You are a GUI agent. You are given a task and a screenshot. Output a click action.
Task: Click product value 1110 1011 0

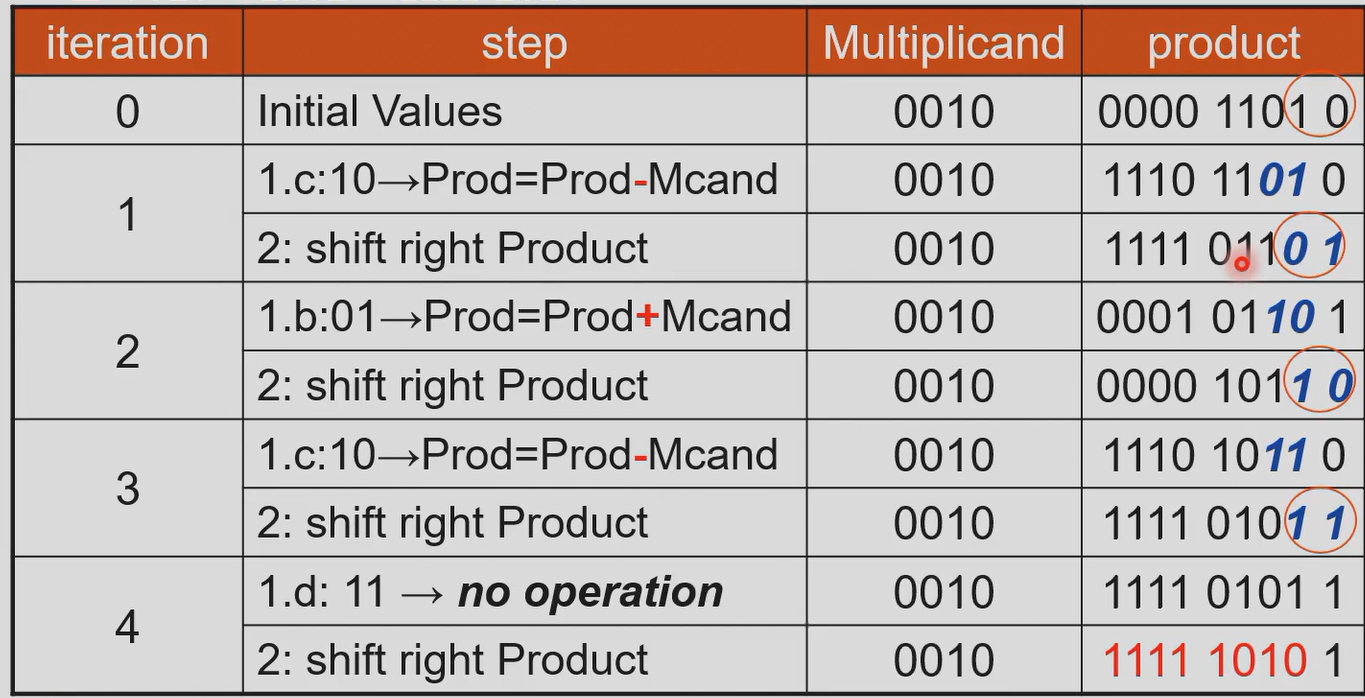(1223, 455)
